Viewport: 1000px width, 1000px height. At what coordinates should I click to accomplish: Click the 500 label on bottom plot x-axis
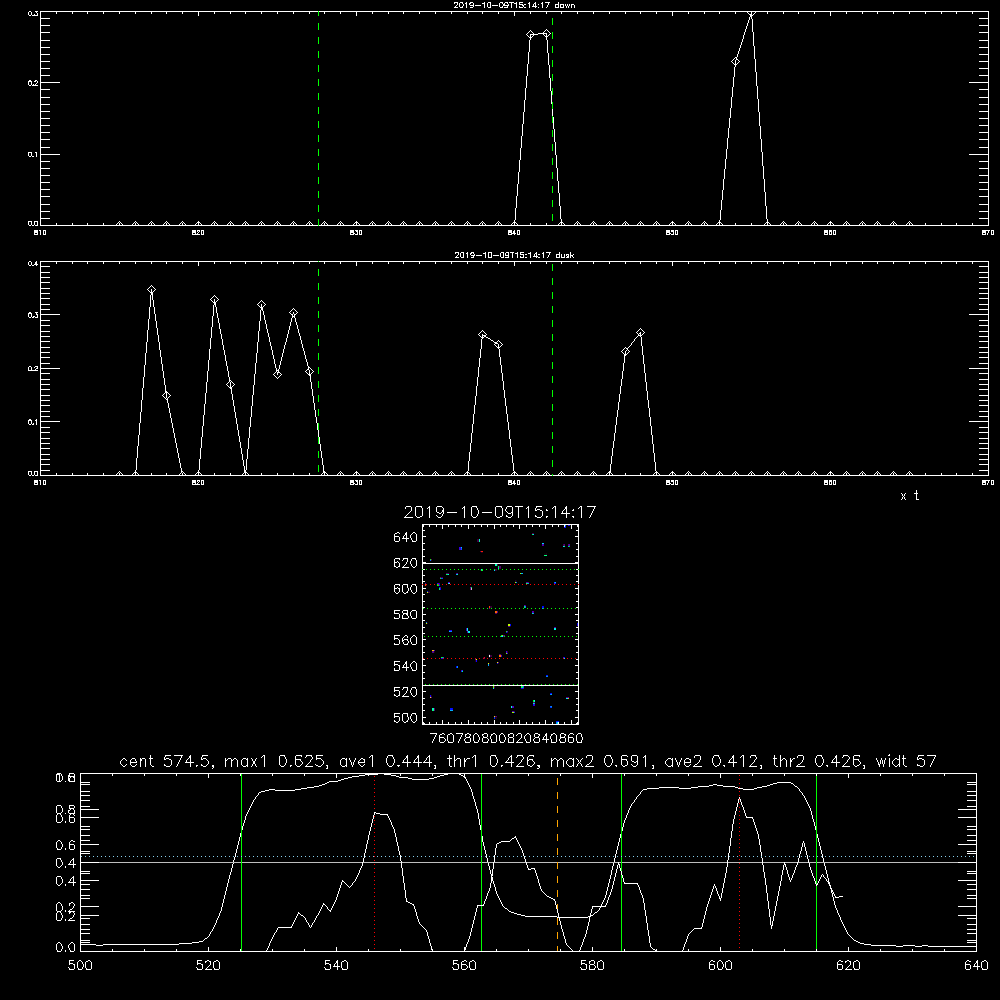click(x=80, y=966)
